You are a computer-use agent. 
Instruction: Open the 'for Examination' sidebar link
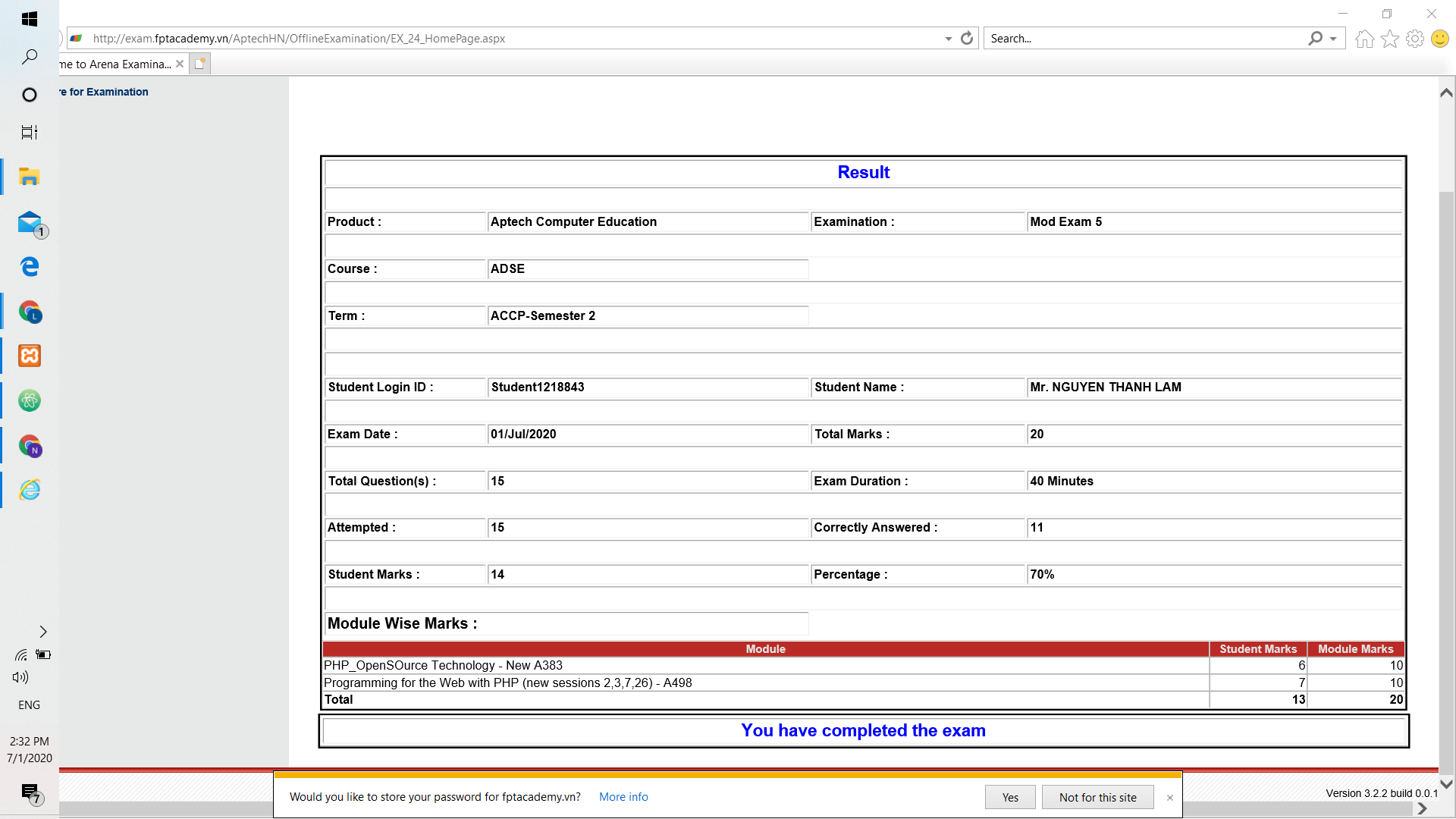click(104, 92)
